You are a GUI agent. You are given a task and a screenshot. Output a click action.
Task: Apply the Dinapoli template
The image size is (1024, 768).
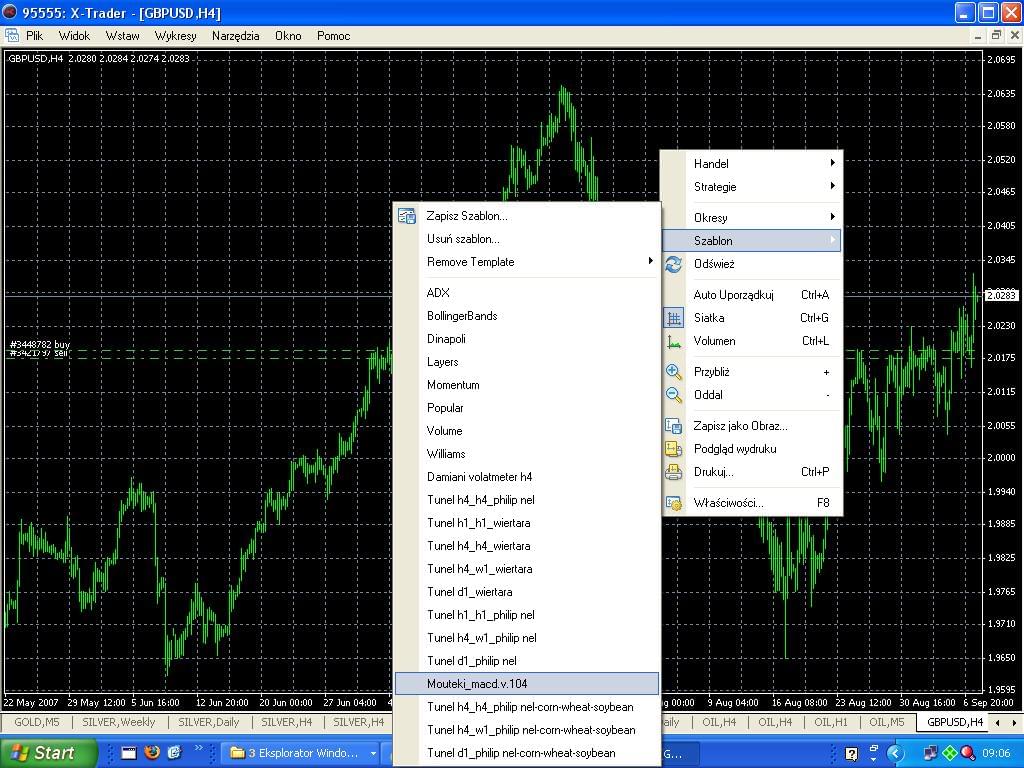click(x=527, y=339)
